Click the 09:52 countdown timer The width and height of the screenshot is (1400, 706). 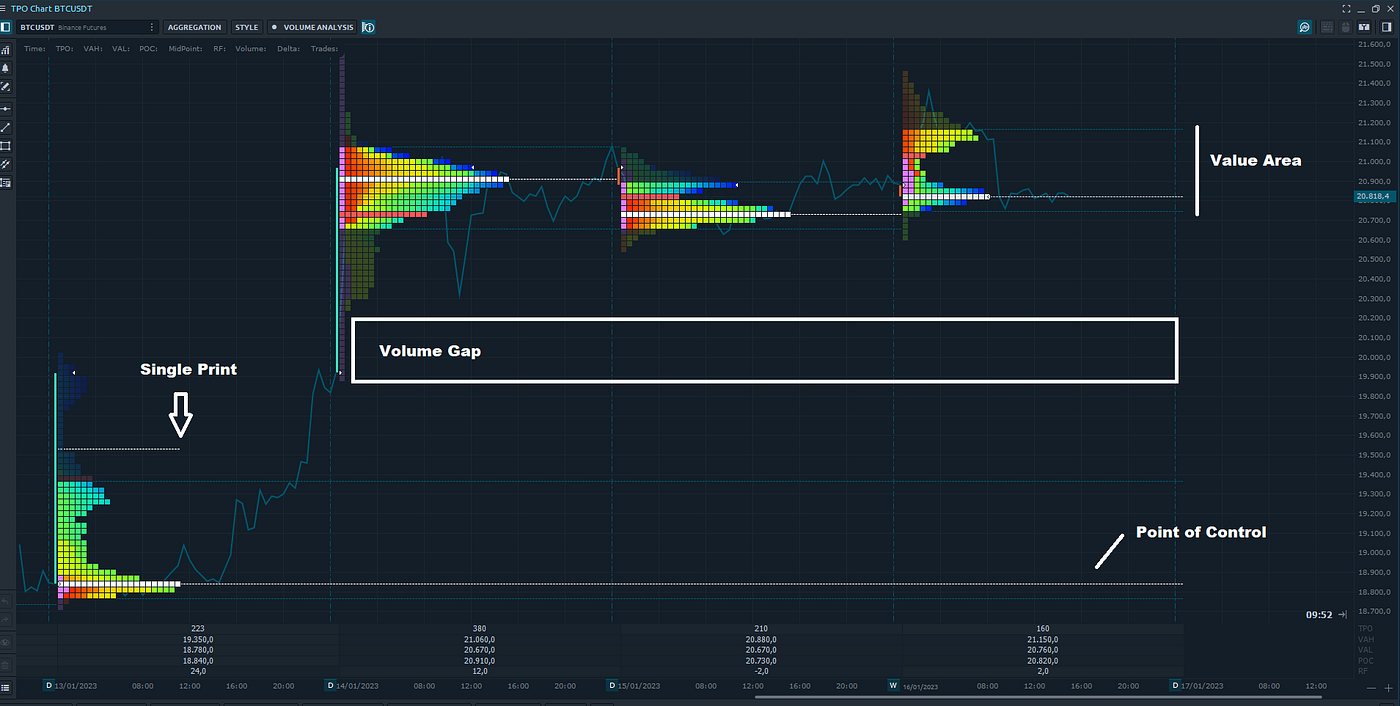[x=1319, y=614]
